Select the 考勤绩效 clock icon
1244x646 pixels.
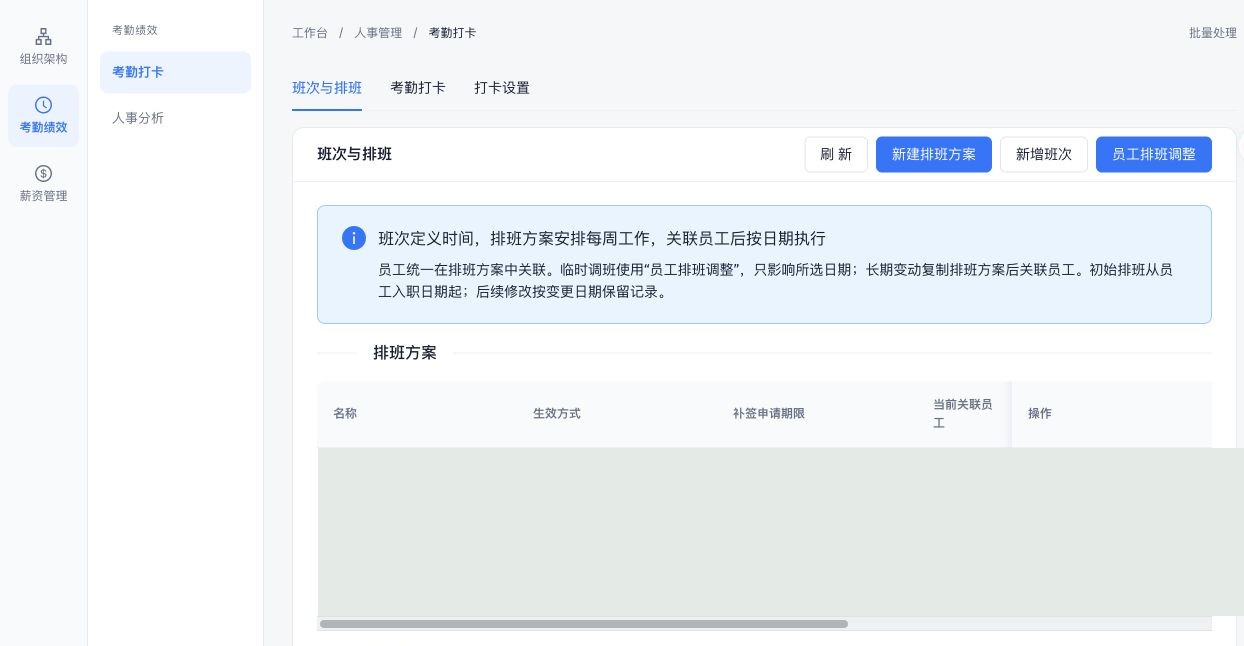pyautogui.click(x=43, y=105)
